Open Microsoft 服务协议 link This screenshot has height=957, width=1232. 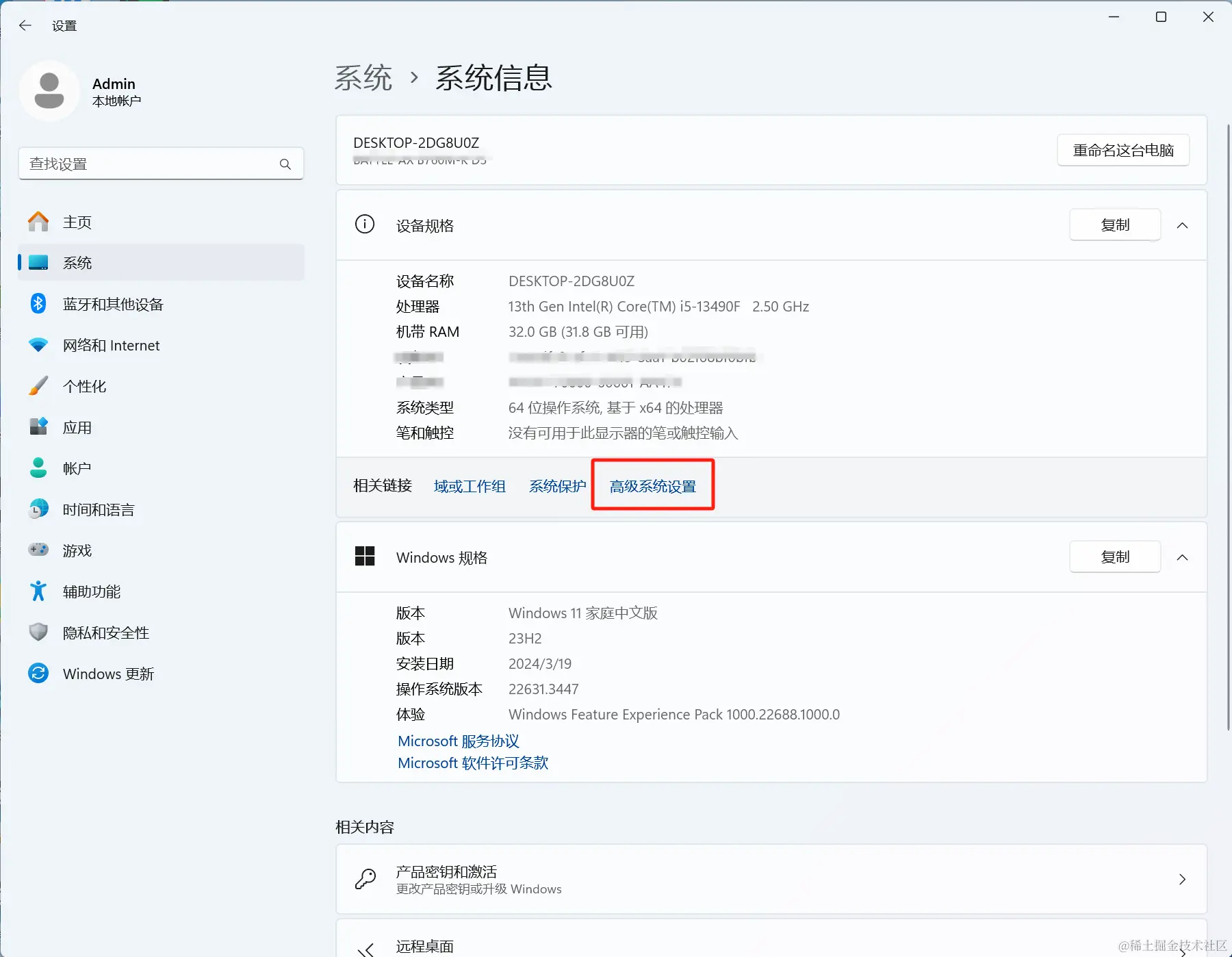[x=459, y=741]
